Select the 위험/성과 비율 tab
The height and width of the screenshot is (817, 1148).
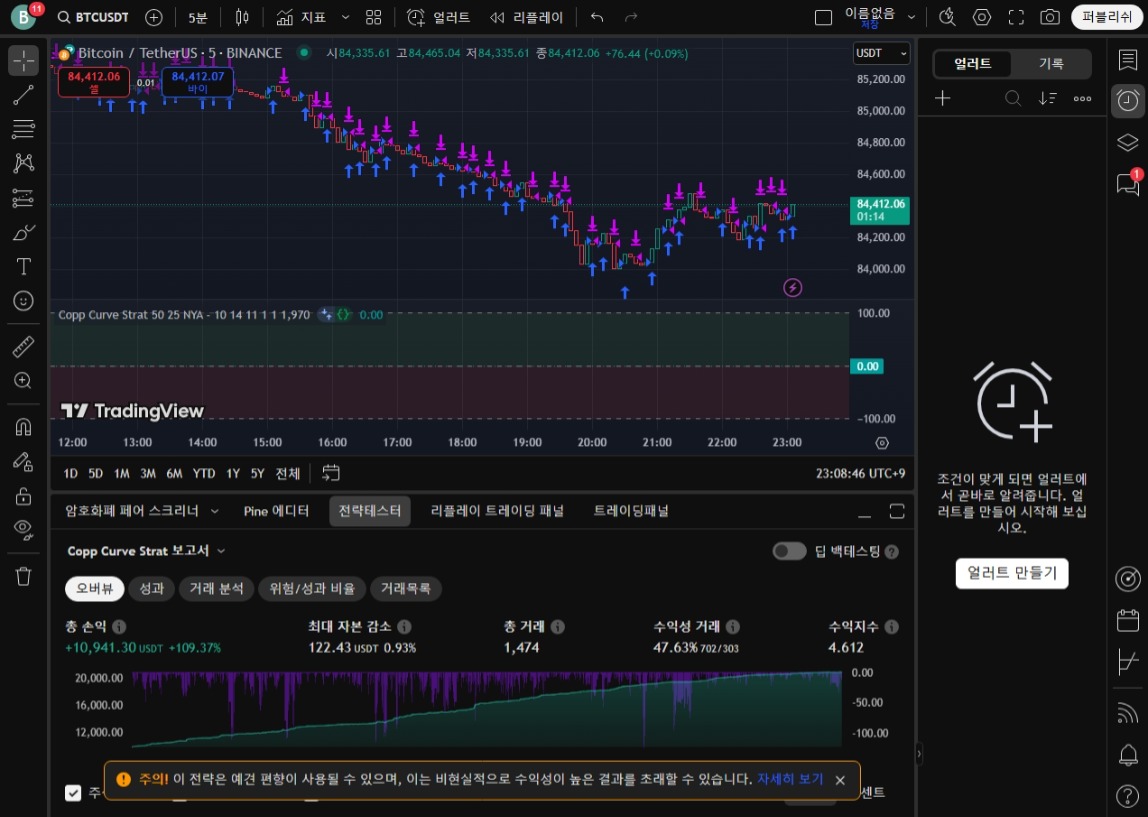pos(312,589)
